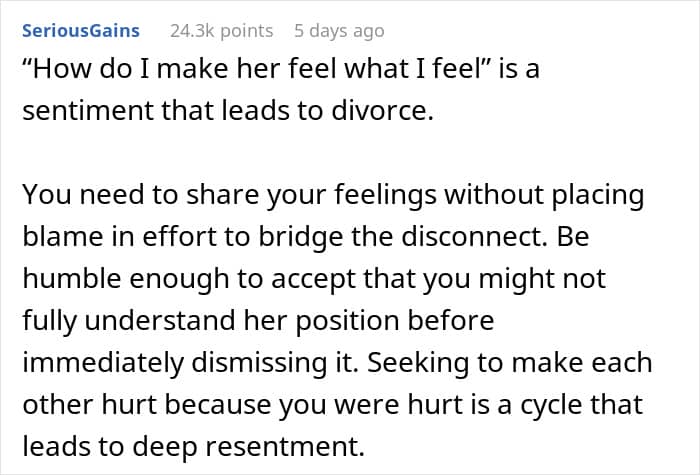The image size is (700, 475).
Task: Click the word 'divorce' in the first paragraph
Action: point(379,111)
